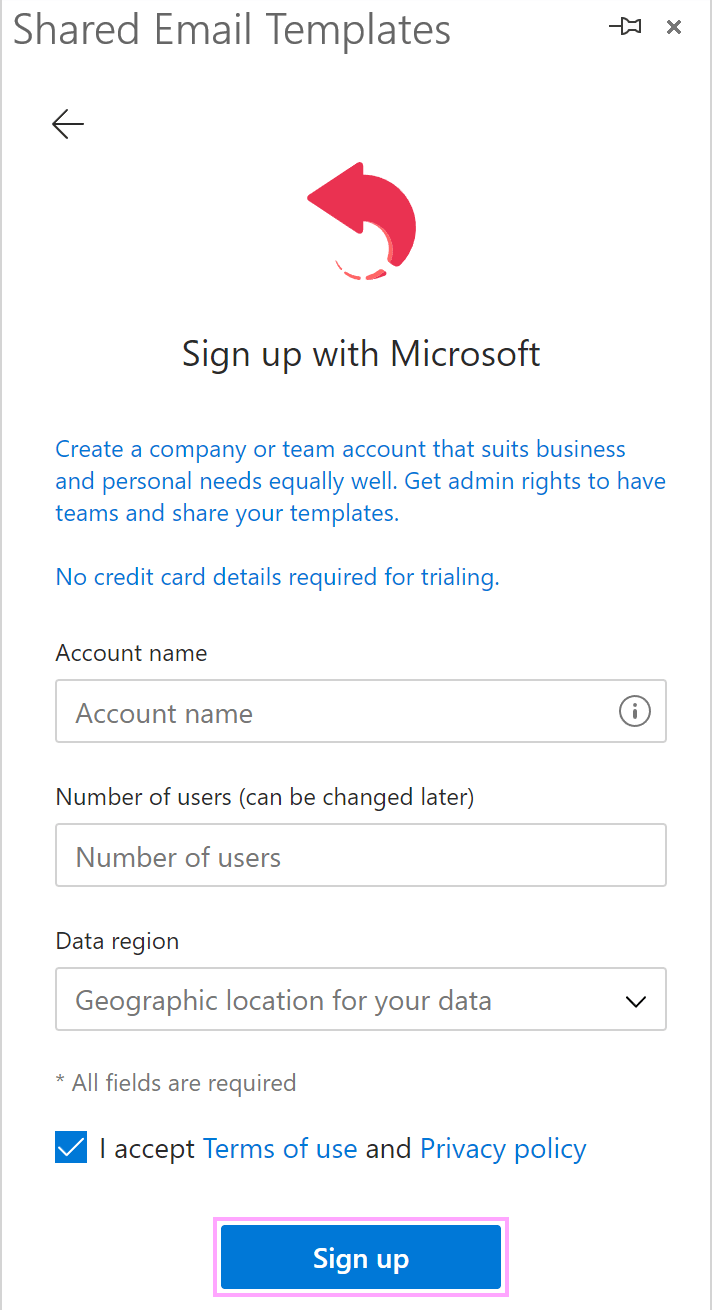This screenshot has height=1310, width=712.
Task: Click the Sign up with Microsoft heading
Action: [360, 353]
